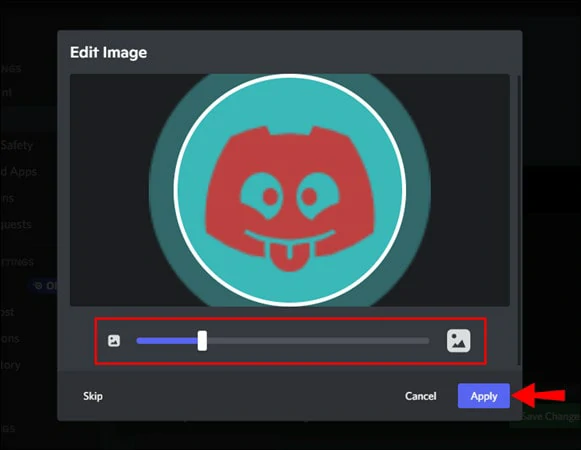
Task: Click the Skip button
Action: coord(93,396)
